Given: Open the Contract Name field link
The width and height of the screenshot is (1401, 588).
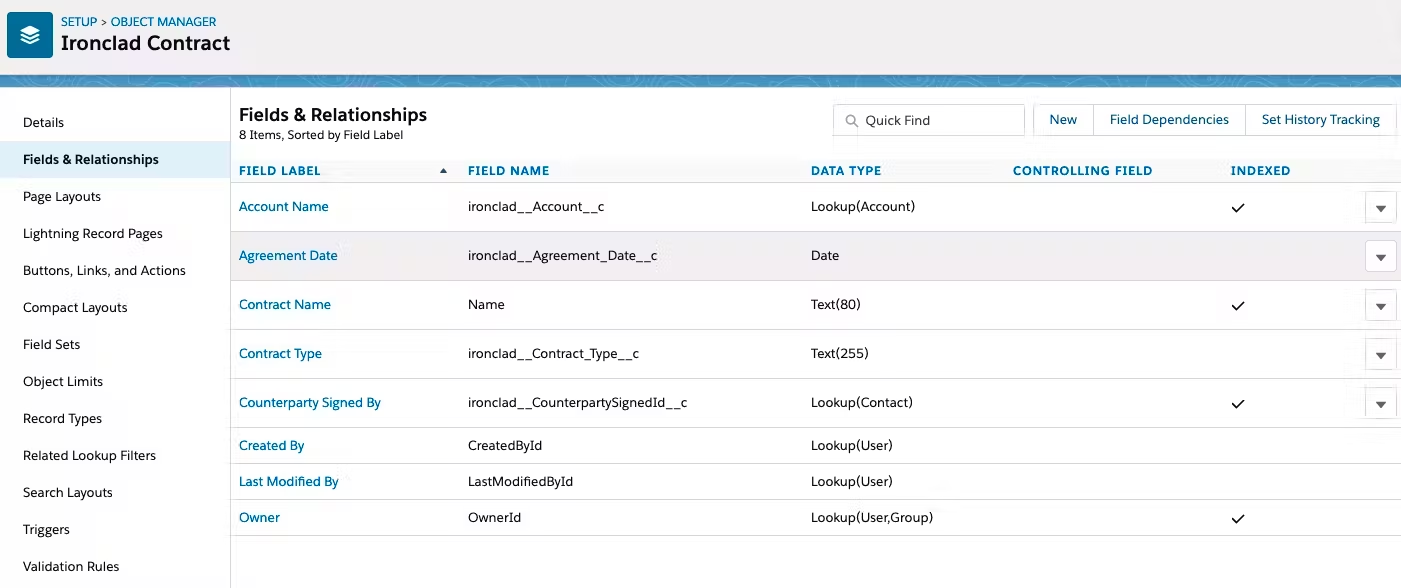Looking at the screenshot, I should (x=285, y=305).
